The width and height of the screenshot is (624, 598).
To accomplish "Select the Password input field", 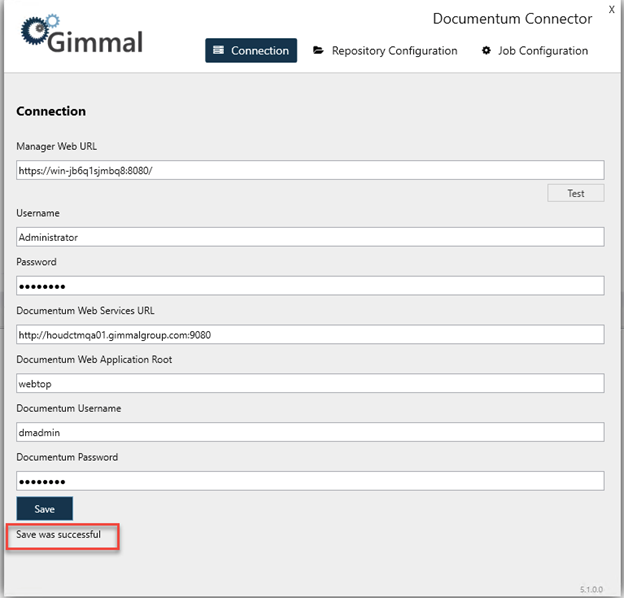I will click(310, 286).
